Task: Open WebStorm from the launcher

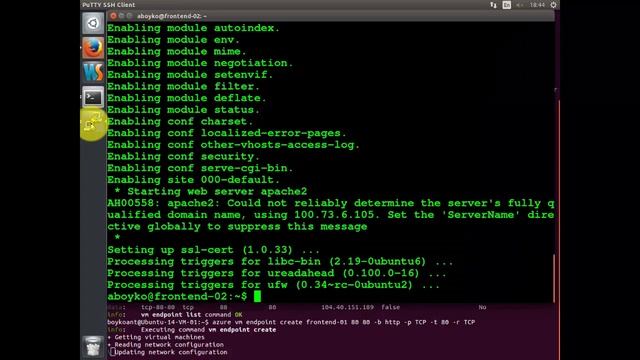Action: (93, 73)
